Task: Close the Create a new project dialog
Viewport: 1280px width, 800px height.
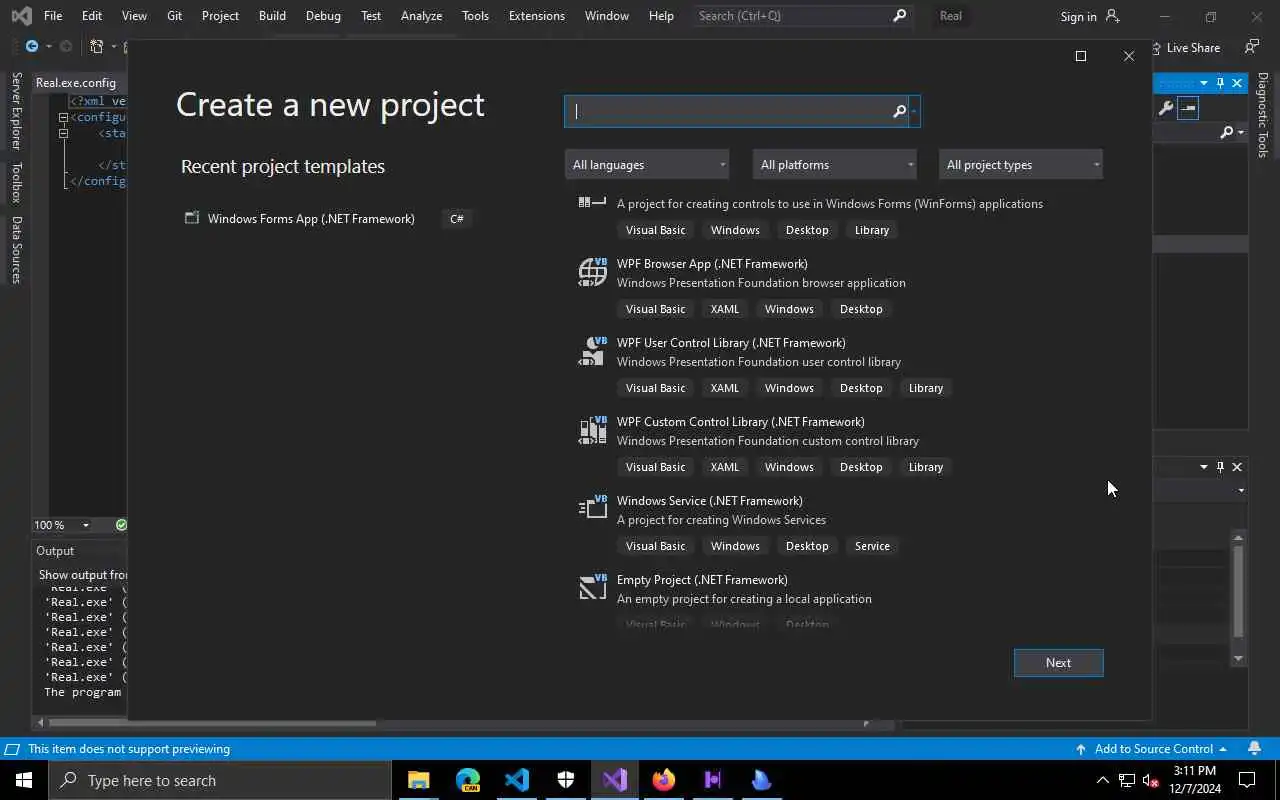Action: (1129, 56)
